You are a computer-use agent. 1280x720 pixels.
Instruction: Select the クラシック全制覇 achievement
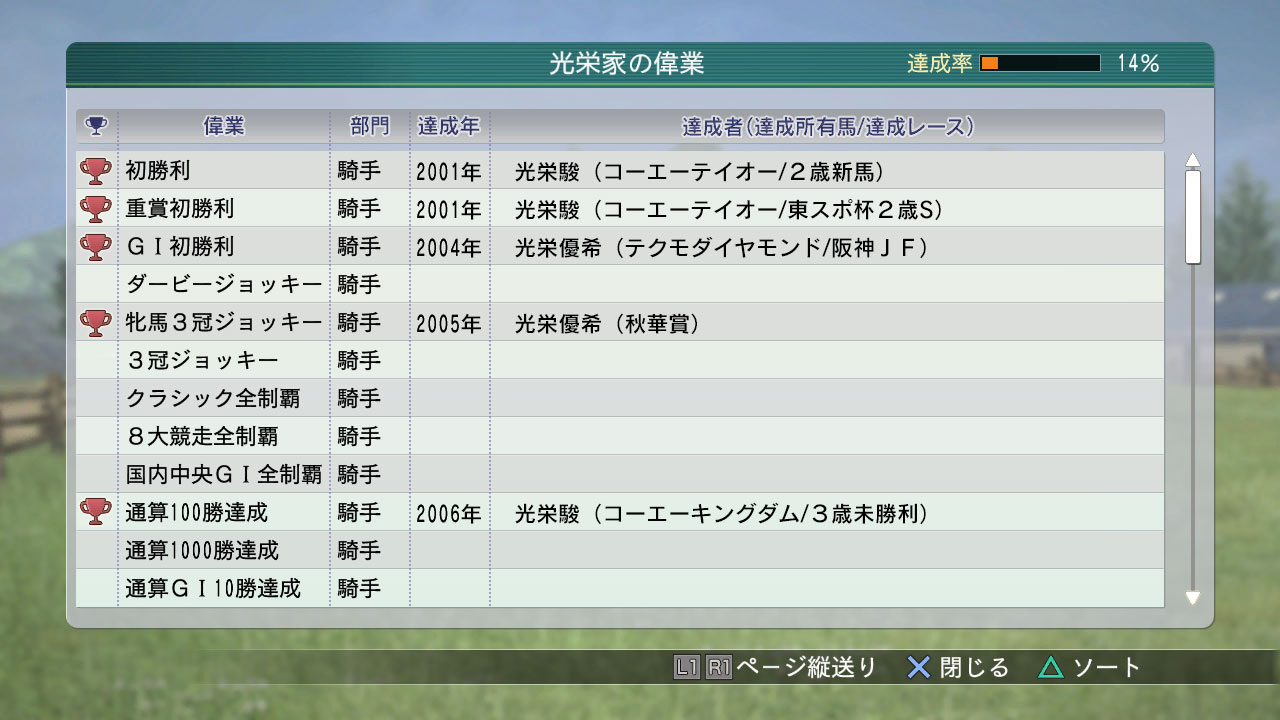[213, 399]
